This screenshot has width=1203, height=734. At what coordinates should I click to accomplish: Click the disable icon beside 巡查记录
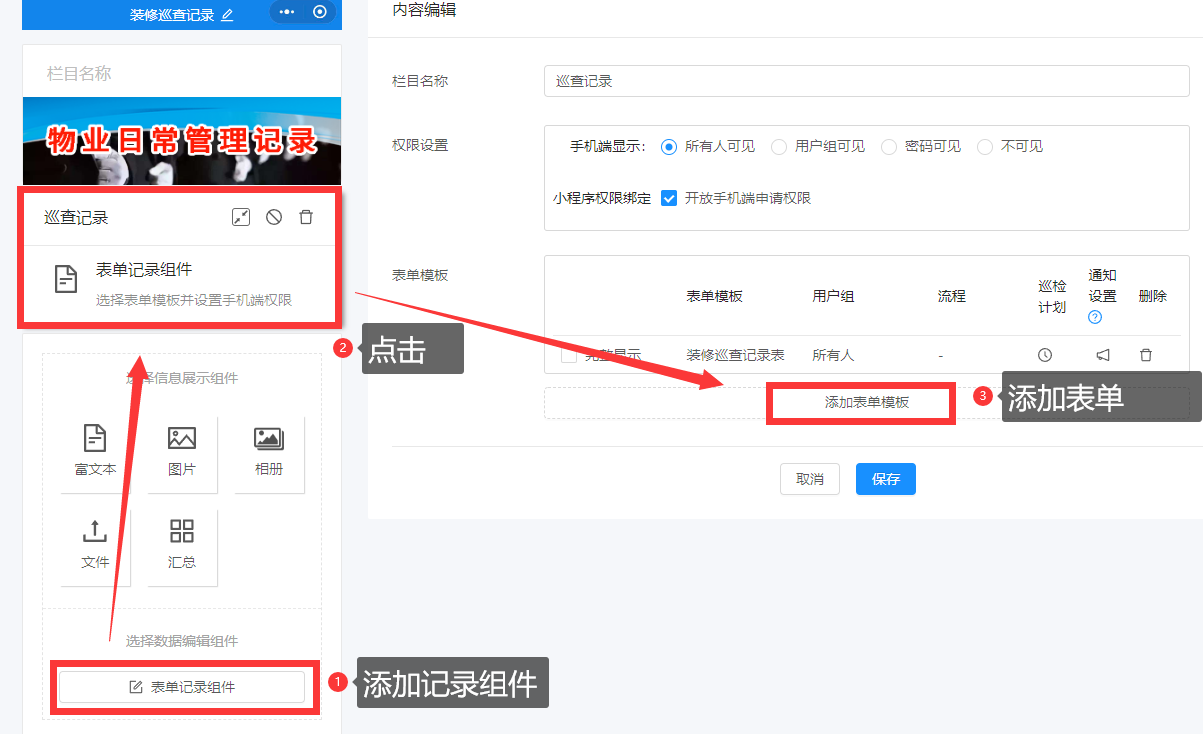[274, 217]
